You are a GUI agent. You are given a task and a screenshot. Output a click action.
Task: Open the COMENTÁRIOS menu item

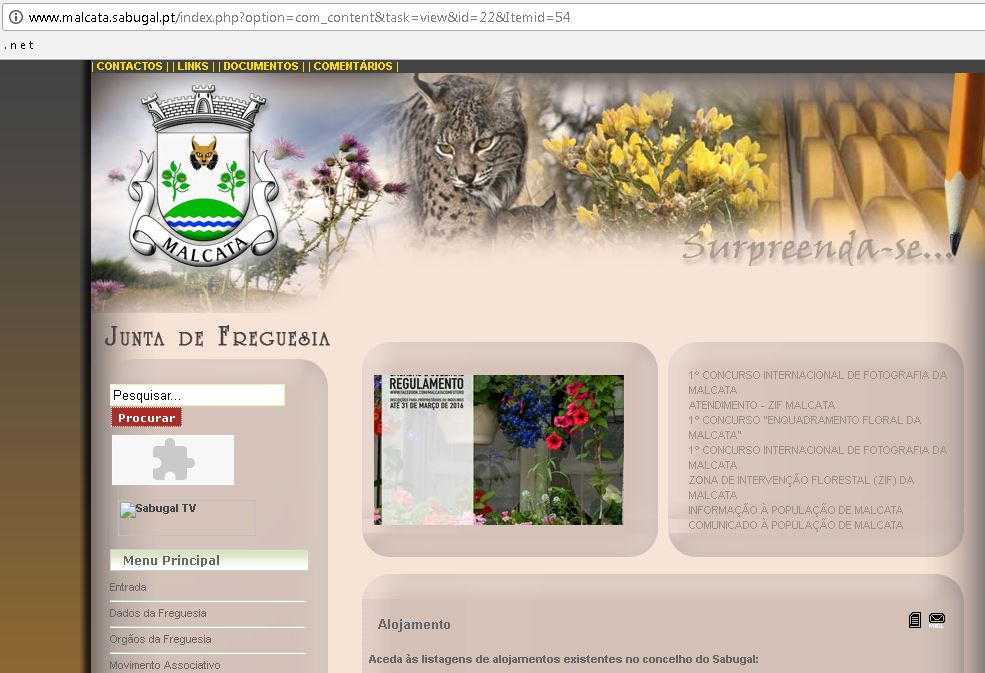pos(353,66)
